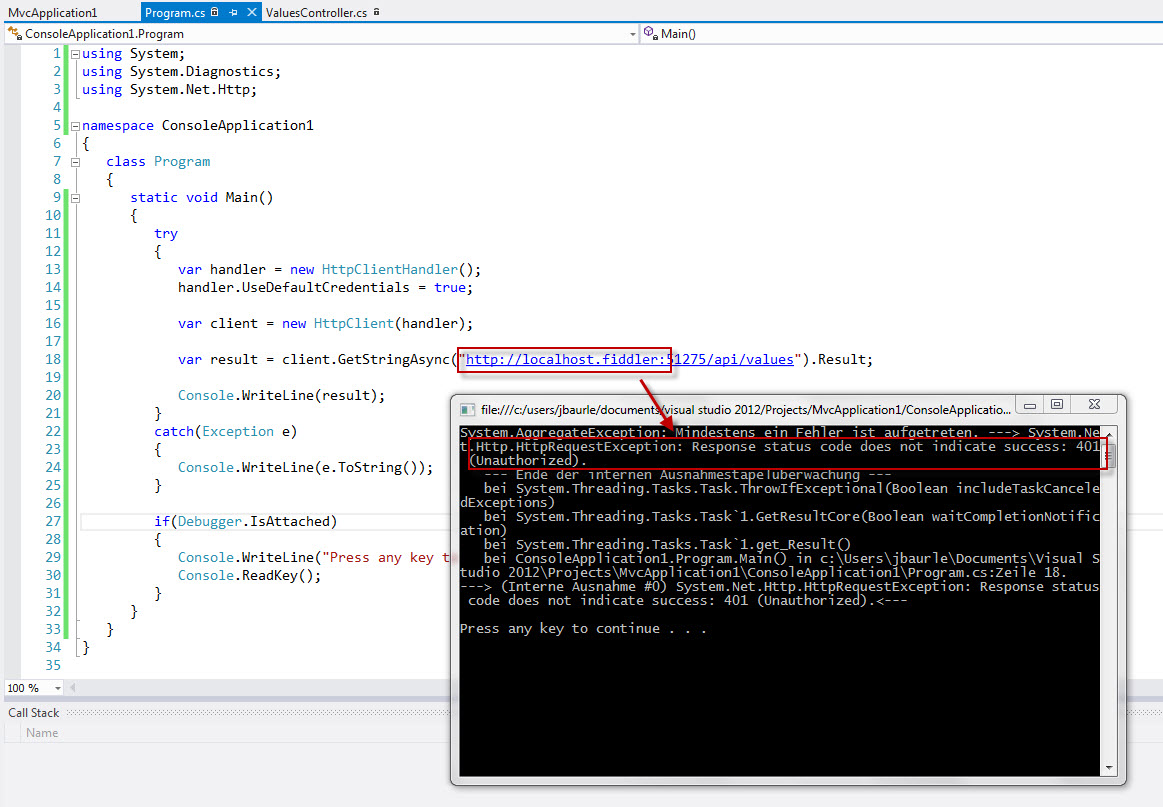Switch to the ValuesController.cs tab
This screenshot has height=807, width=1163.
tap(316, 13)
